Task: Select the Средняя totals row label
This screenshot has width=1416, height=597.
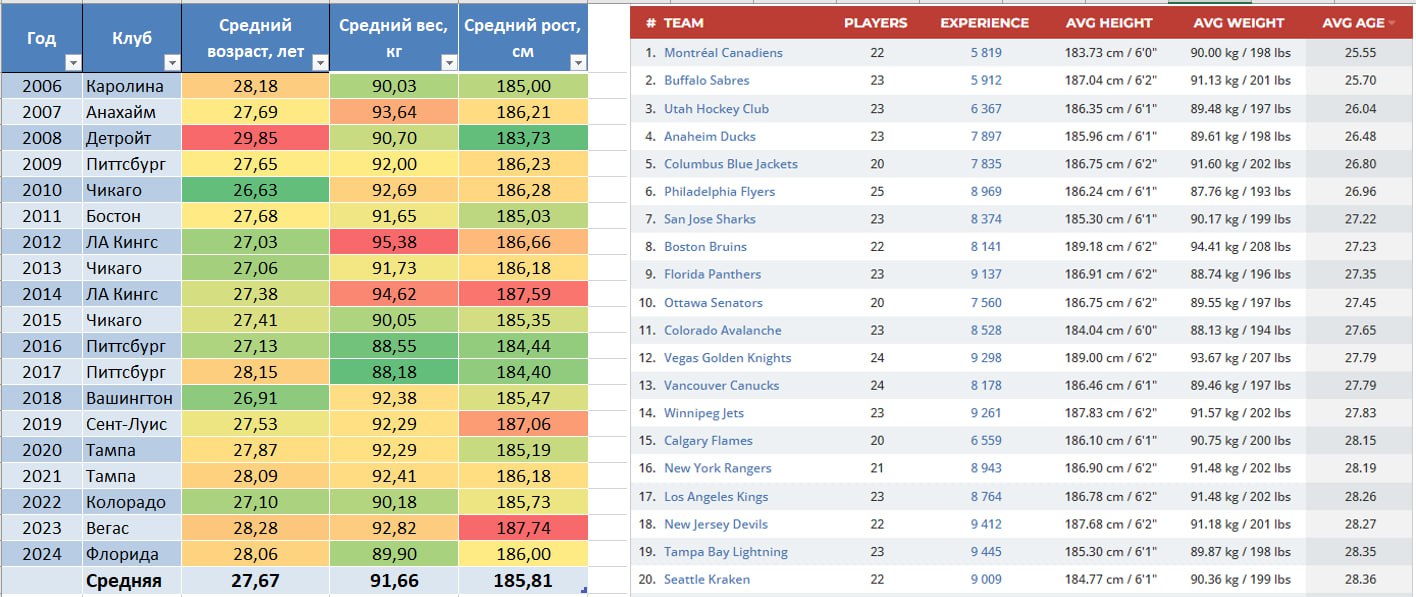Action: [132, 581]
